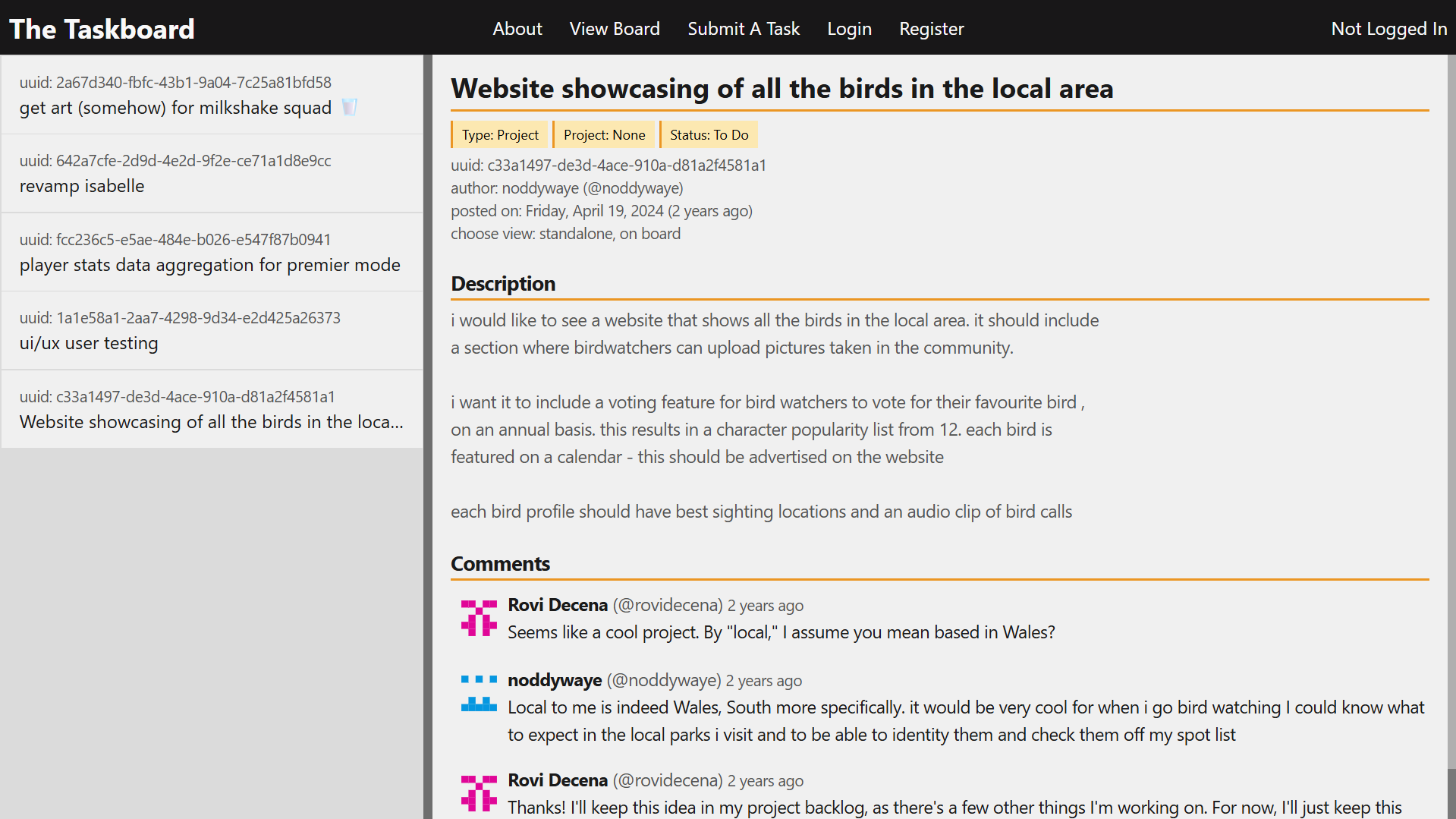Open the About page
Image resolution: width=1456 pixels, height=819 pixels.
tap(517, 28)
